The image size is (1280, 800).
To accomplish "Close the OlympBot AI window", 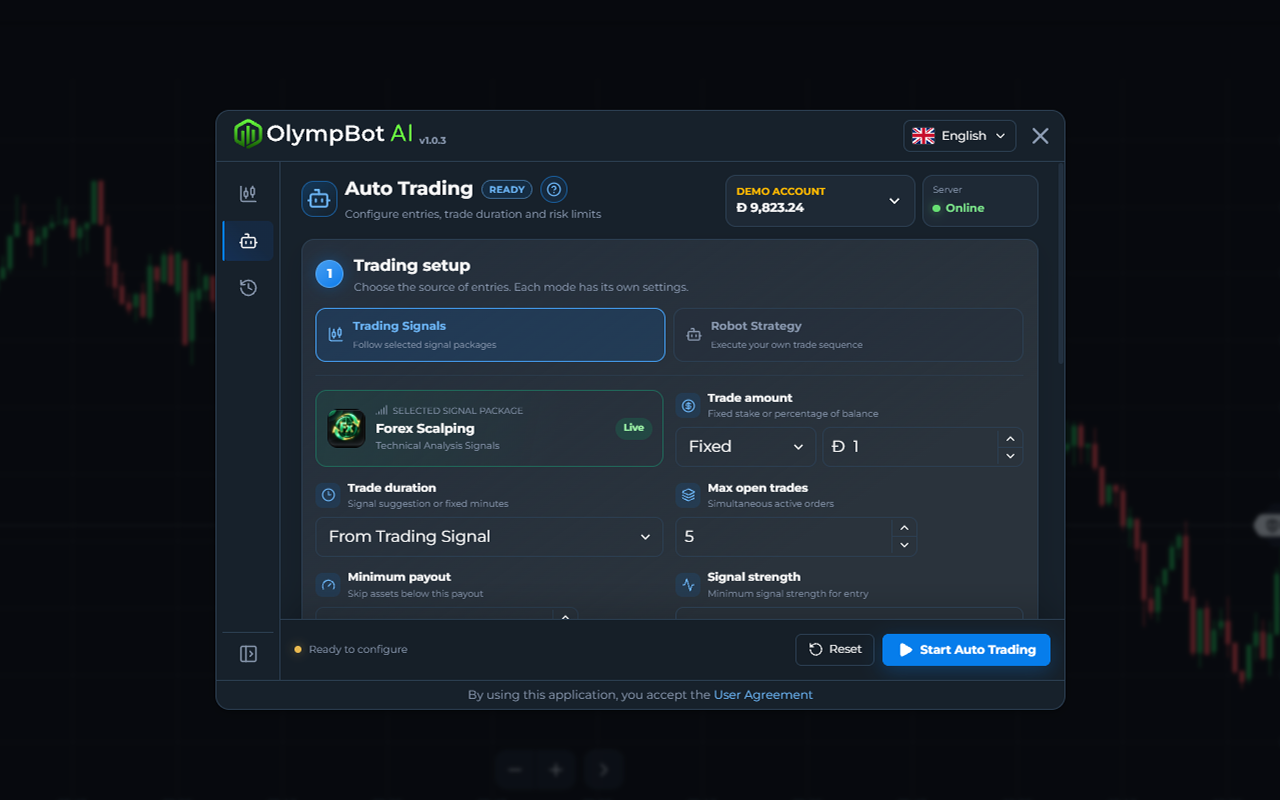I will [1040, 136].
